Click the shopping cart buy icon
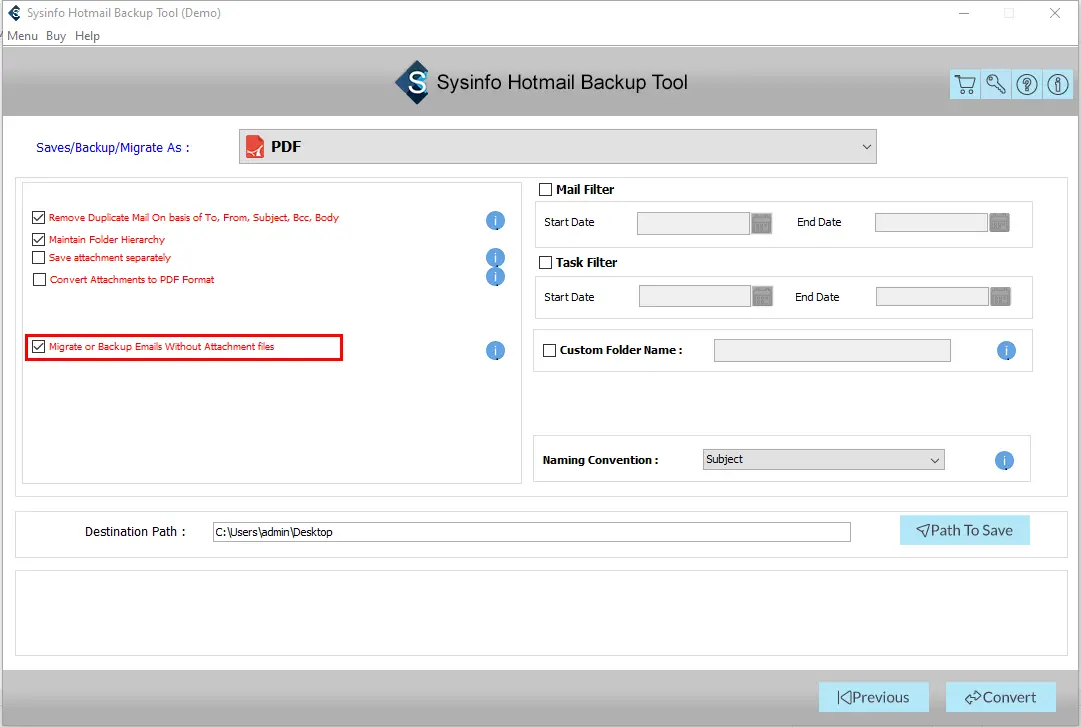1081x727 pixels. point(964,85)
